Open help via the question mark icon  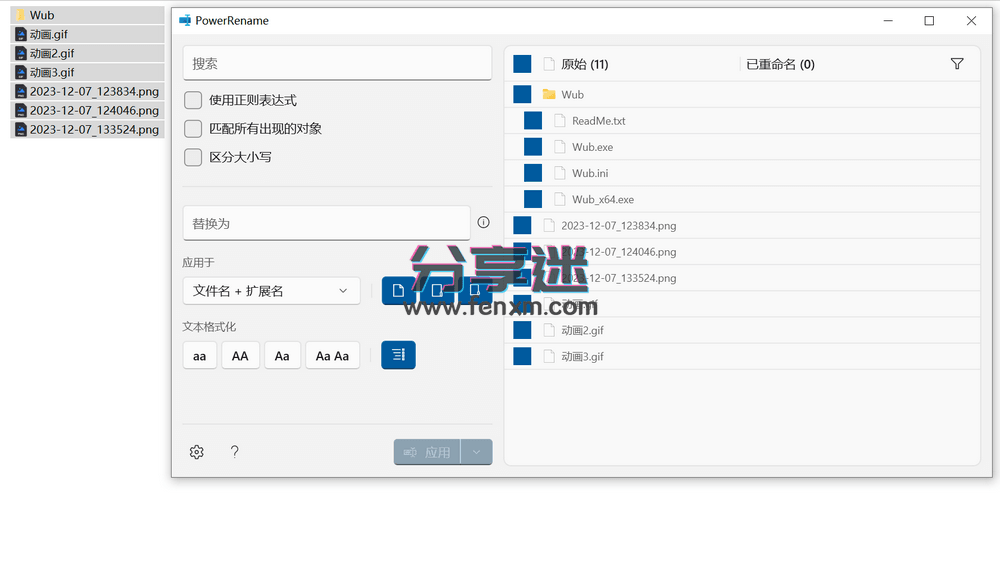[235, 452]
